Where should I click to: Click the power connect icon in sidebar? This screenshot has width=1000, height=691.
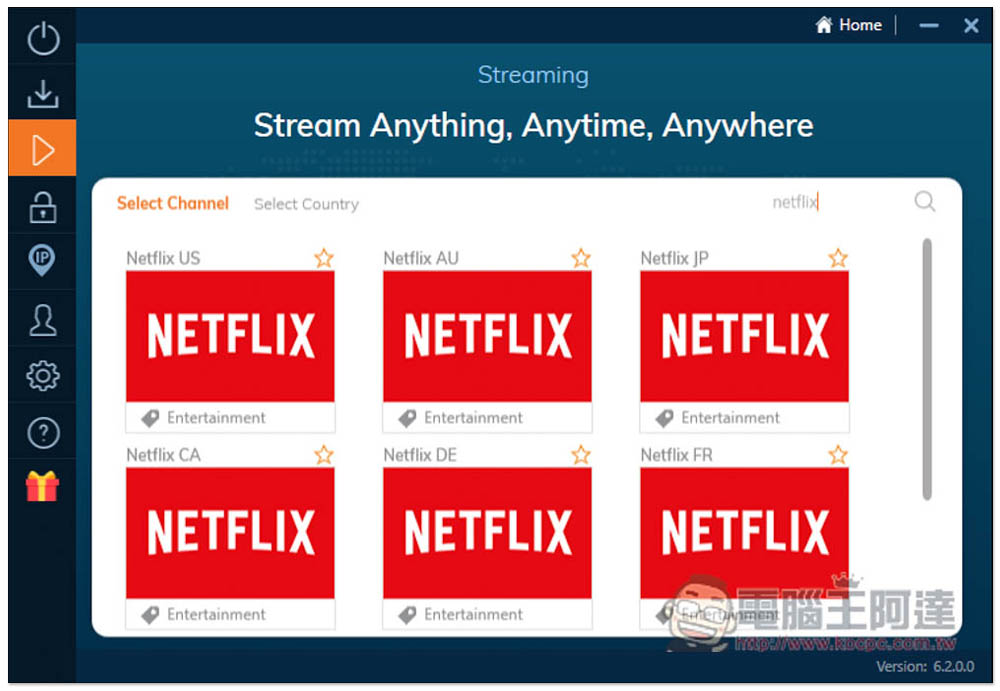pyautogui.click(x=43, y=38)
